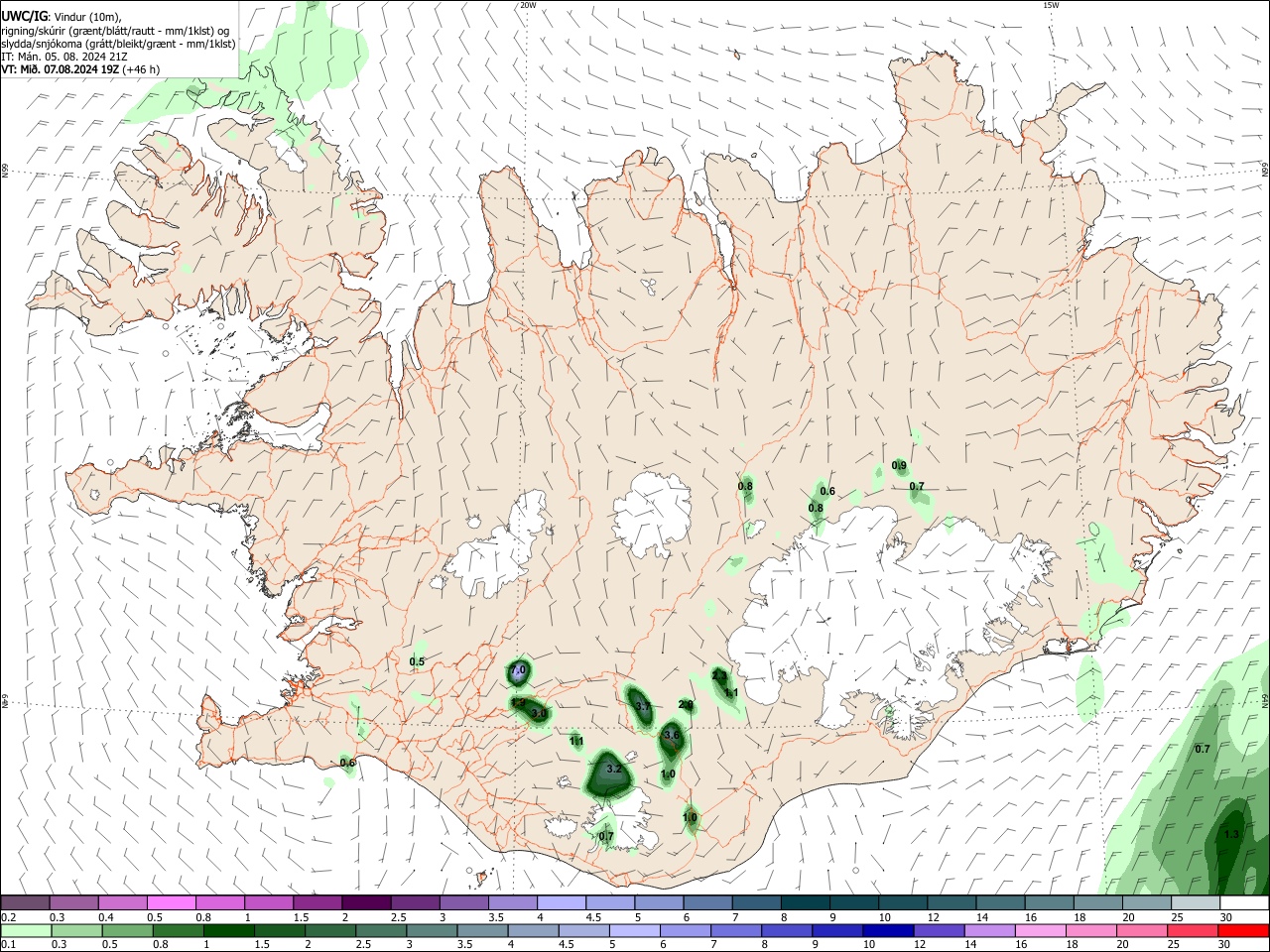Image resolution: width=1270 pixels, height=952 pixels.
Task: Click the '20W' longitude label
Action: coord(528,5)
